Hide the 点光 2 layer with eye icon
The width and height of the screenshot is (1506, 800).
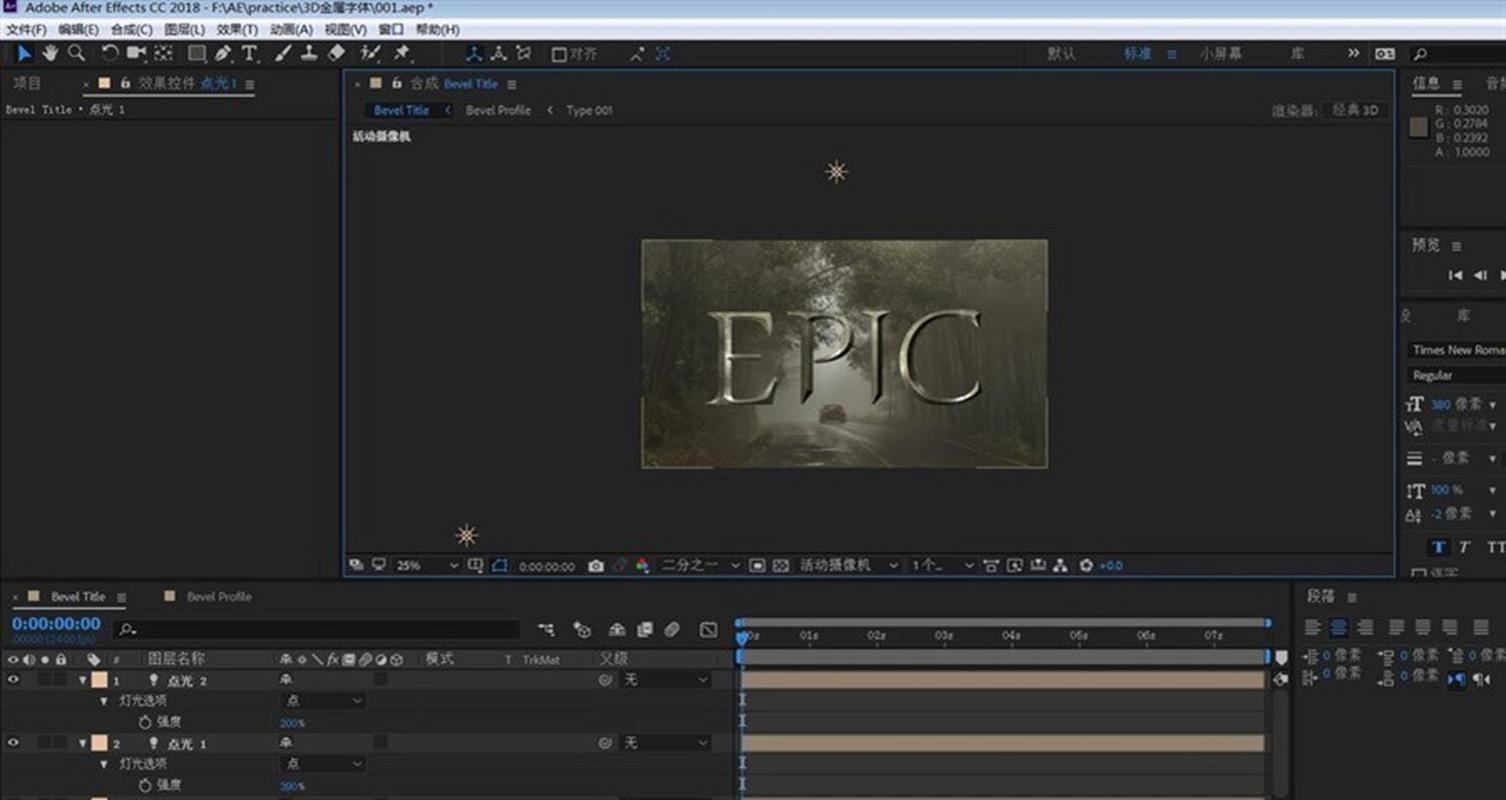(14, 680)
